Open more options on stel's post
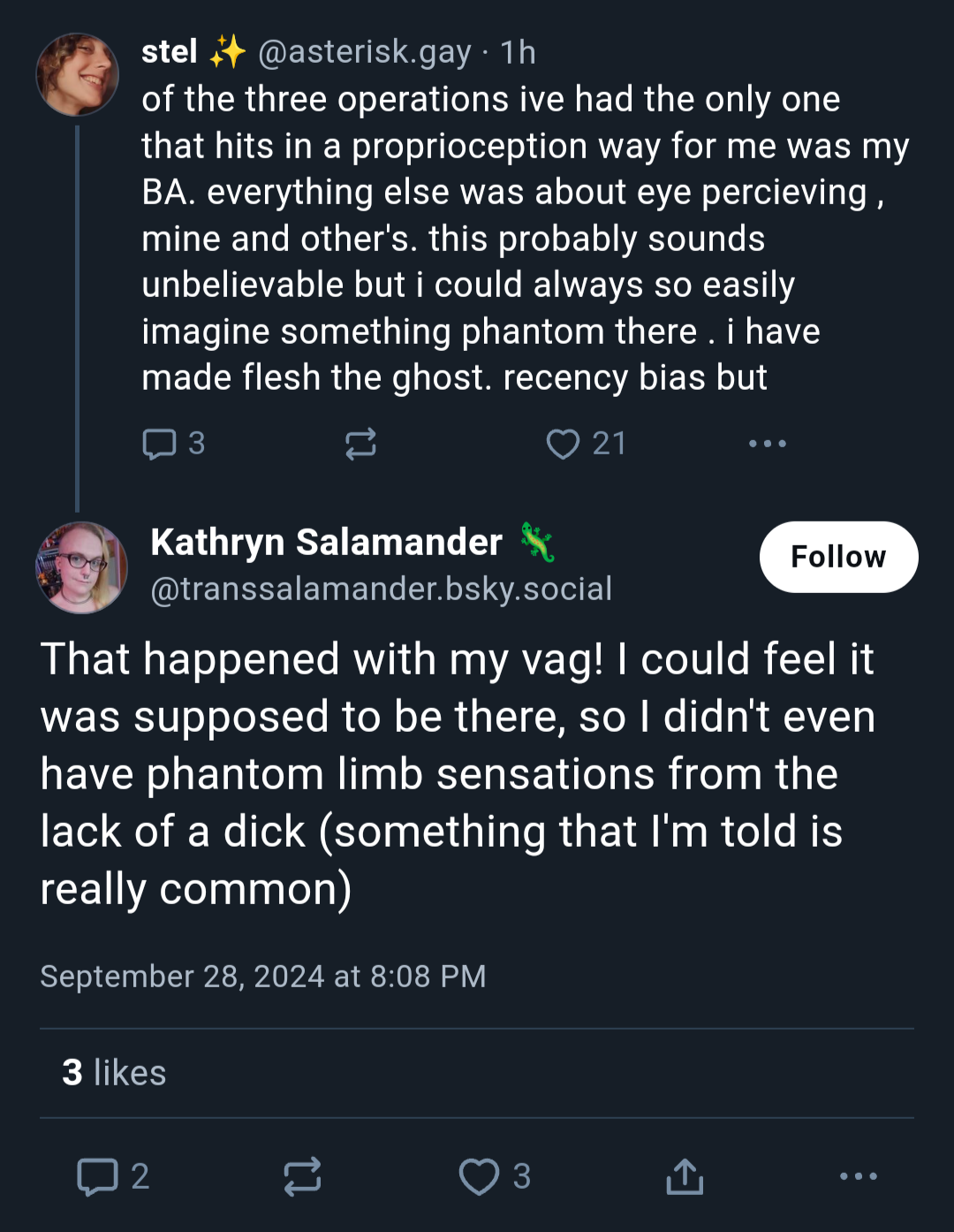This screenshot has height=1232, width=954. (x=767, y=444)
